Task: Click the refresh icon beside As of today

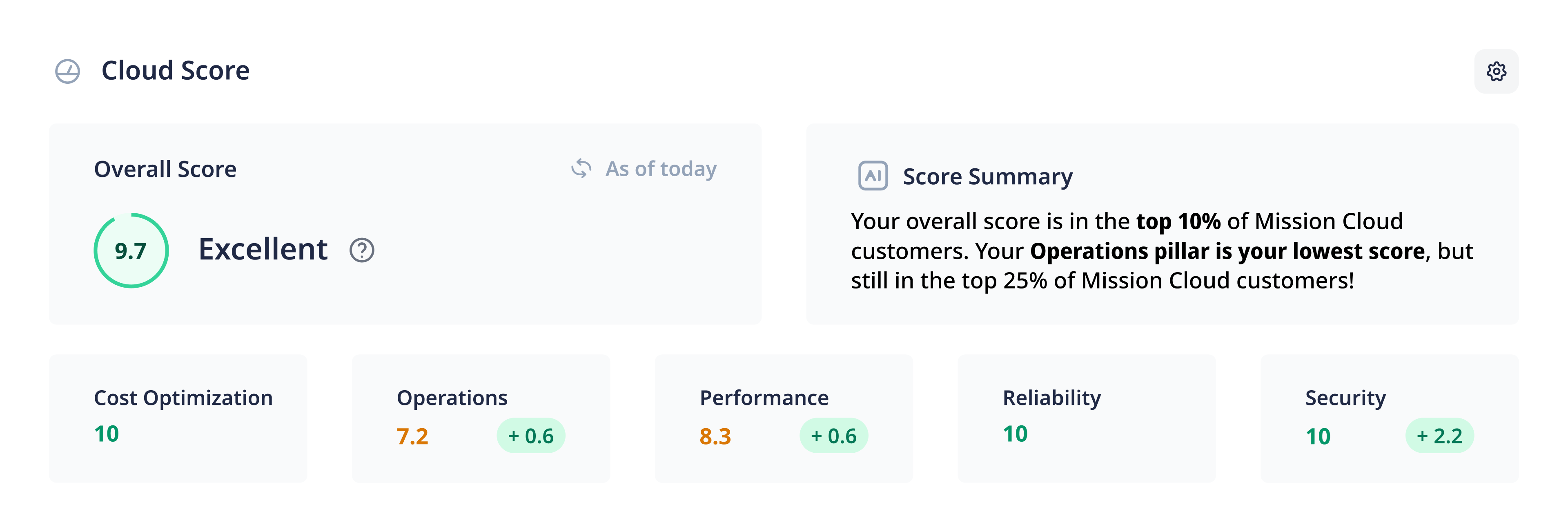Action: click(581, 168)
